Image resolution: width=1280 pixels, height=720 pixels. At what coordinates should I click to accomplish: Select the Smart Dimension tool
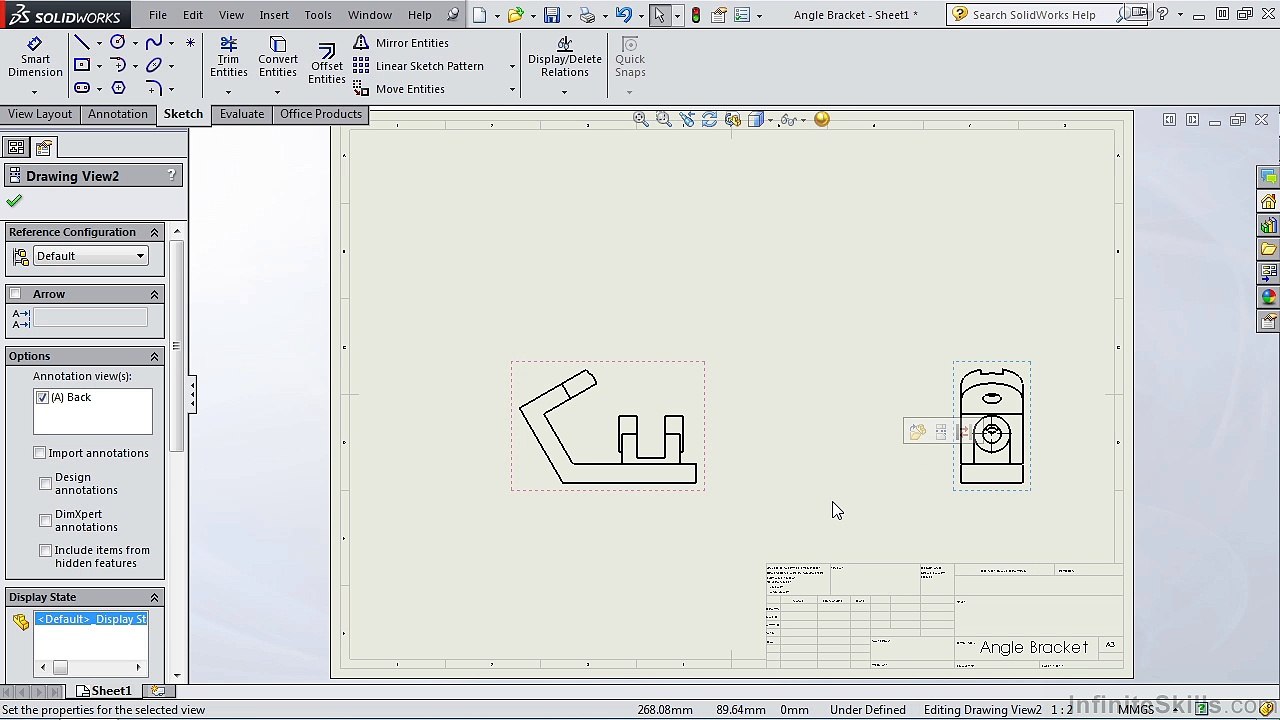click(35, 58)
